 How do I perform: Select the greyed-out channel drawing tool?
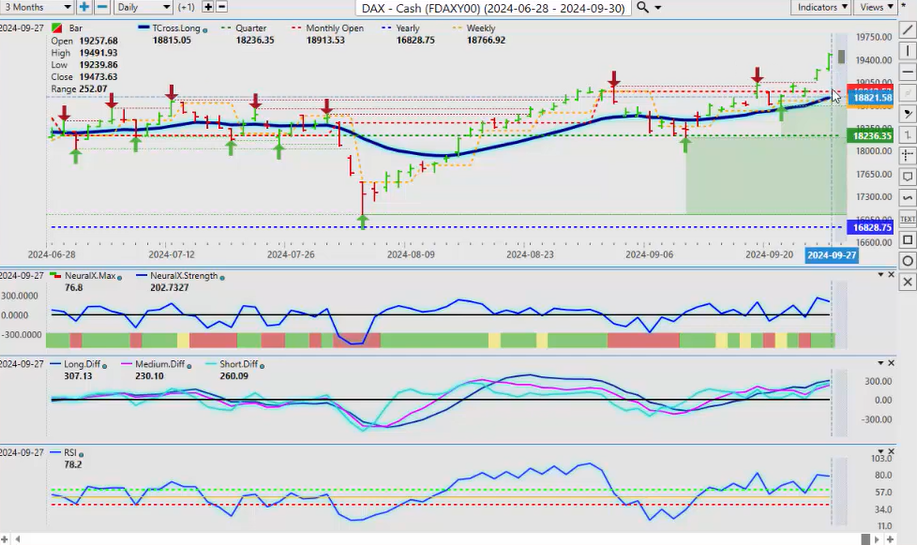[x=908, y=93]
